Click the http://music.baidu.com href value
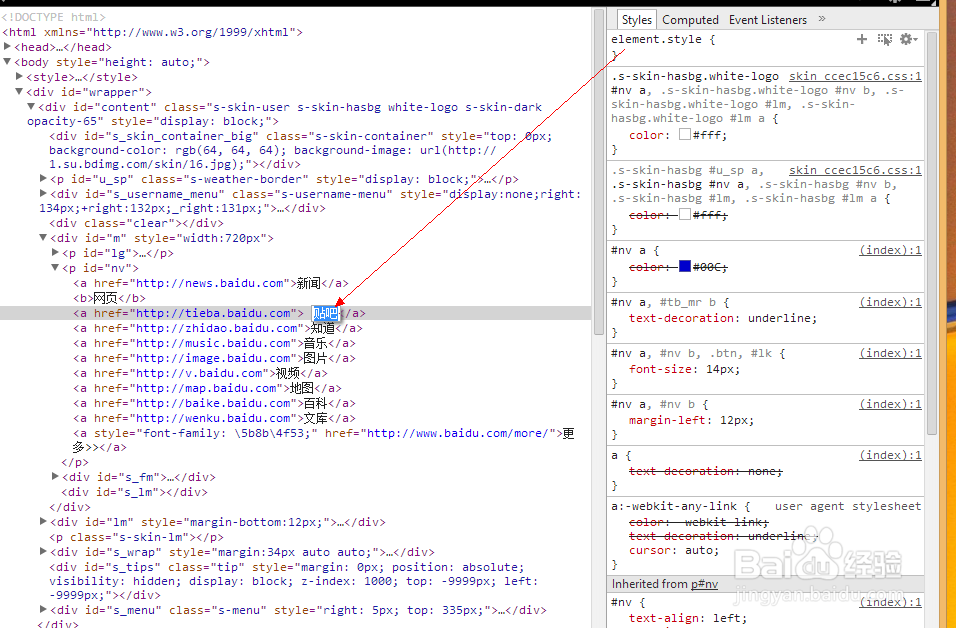The image size is (956, 628). tap(213, 343)
